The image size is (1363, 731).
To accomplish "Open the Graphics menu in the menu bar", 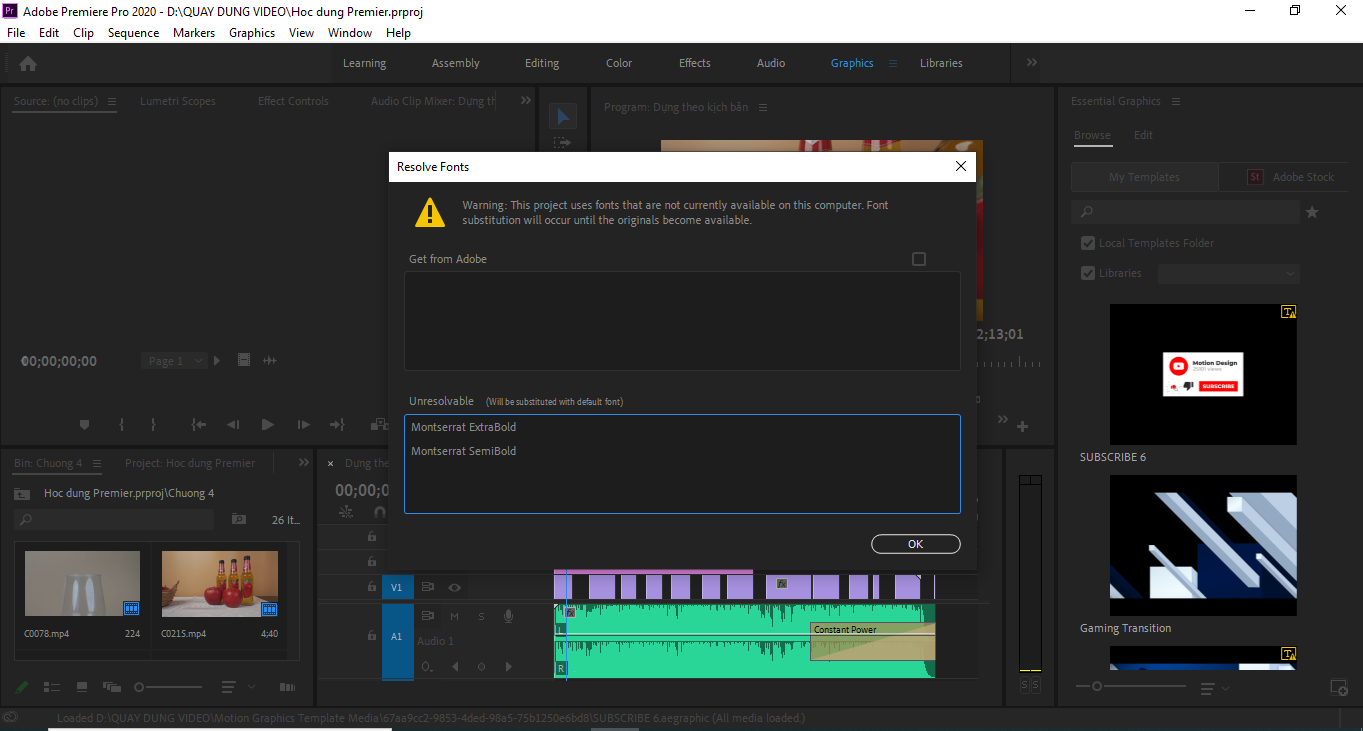I will tap(252, 33).
